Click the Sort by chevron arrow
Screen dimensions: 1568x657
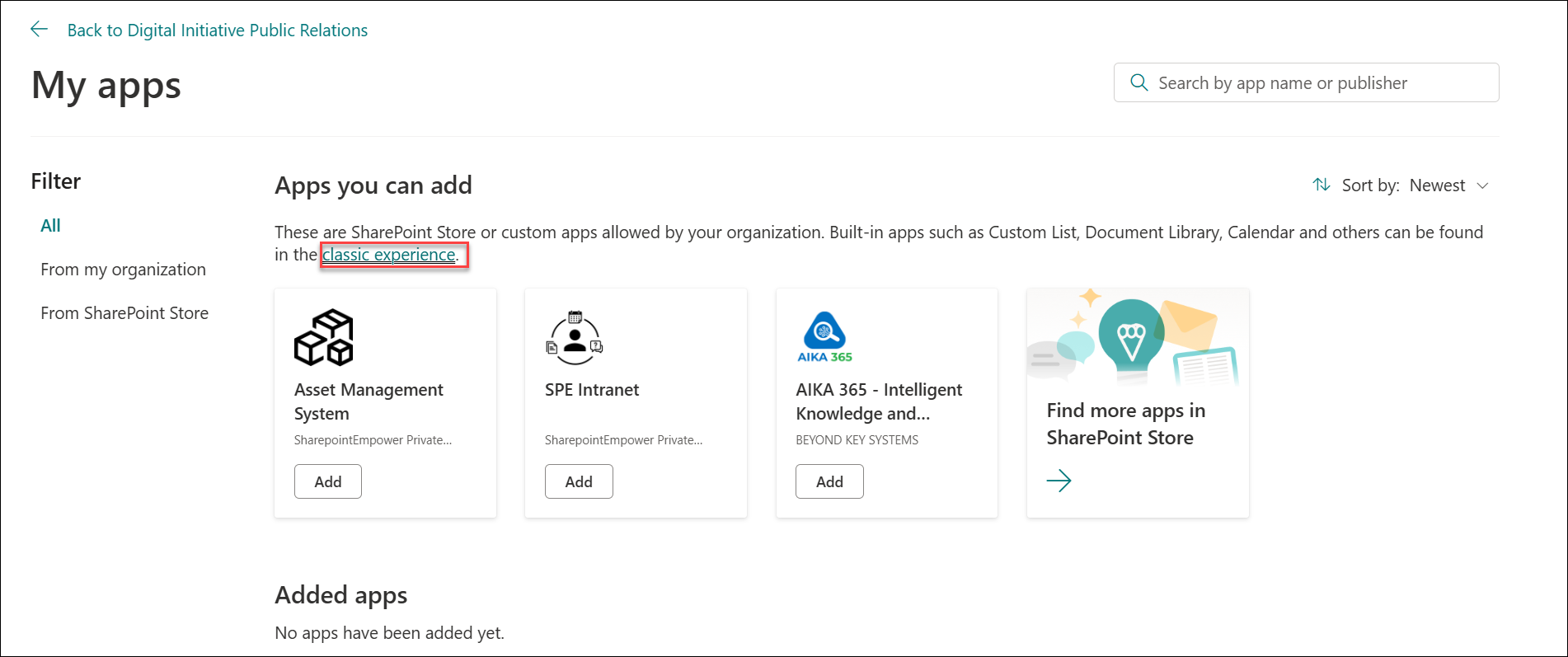pyautogui.click(x=1482, y=185)
